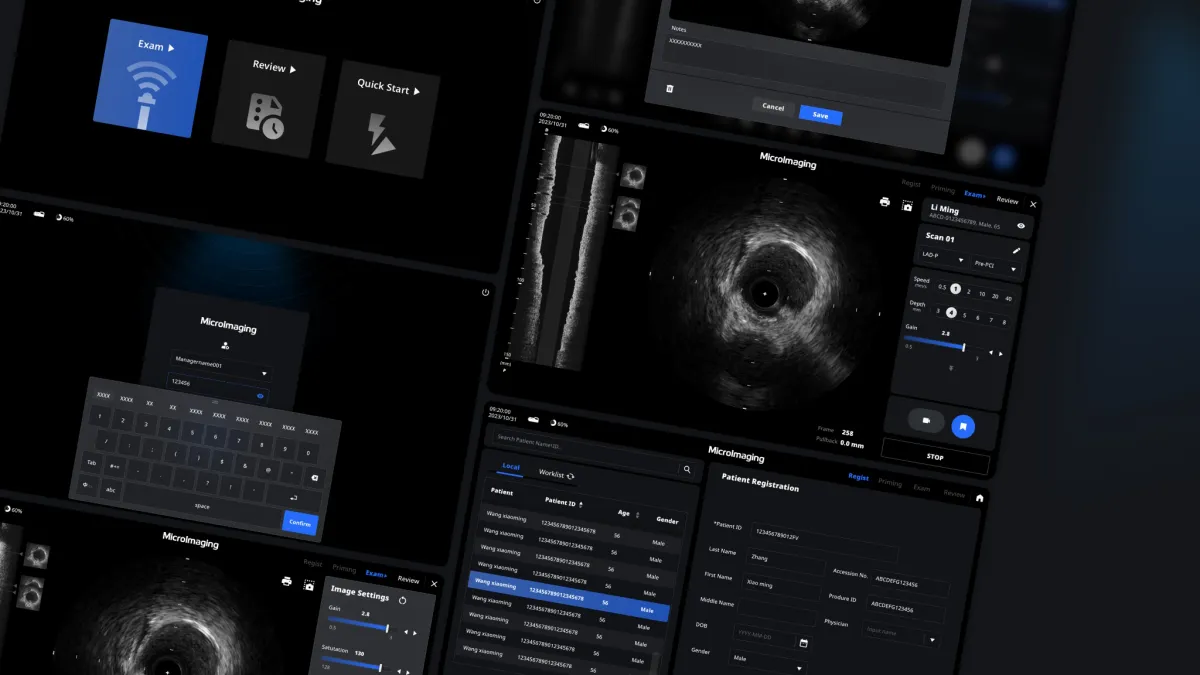Tap the Tab key on the virtual keyboard
The height and width of the screenshot is (675, 1200).
point(91,462)
